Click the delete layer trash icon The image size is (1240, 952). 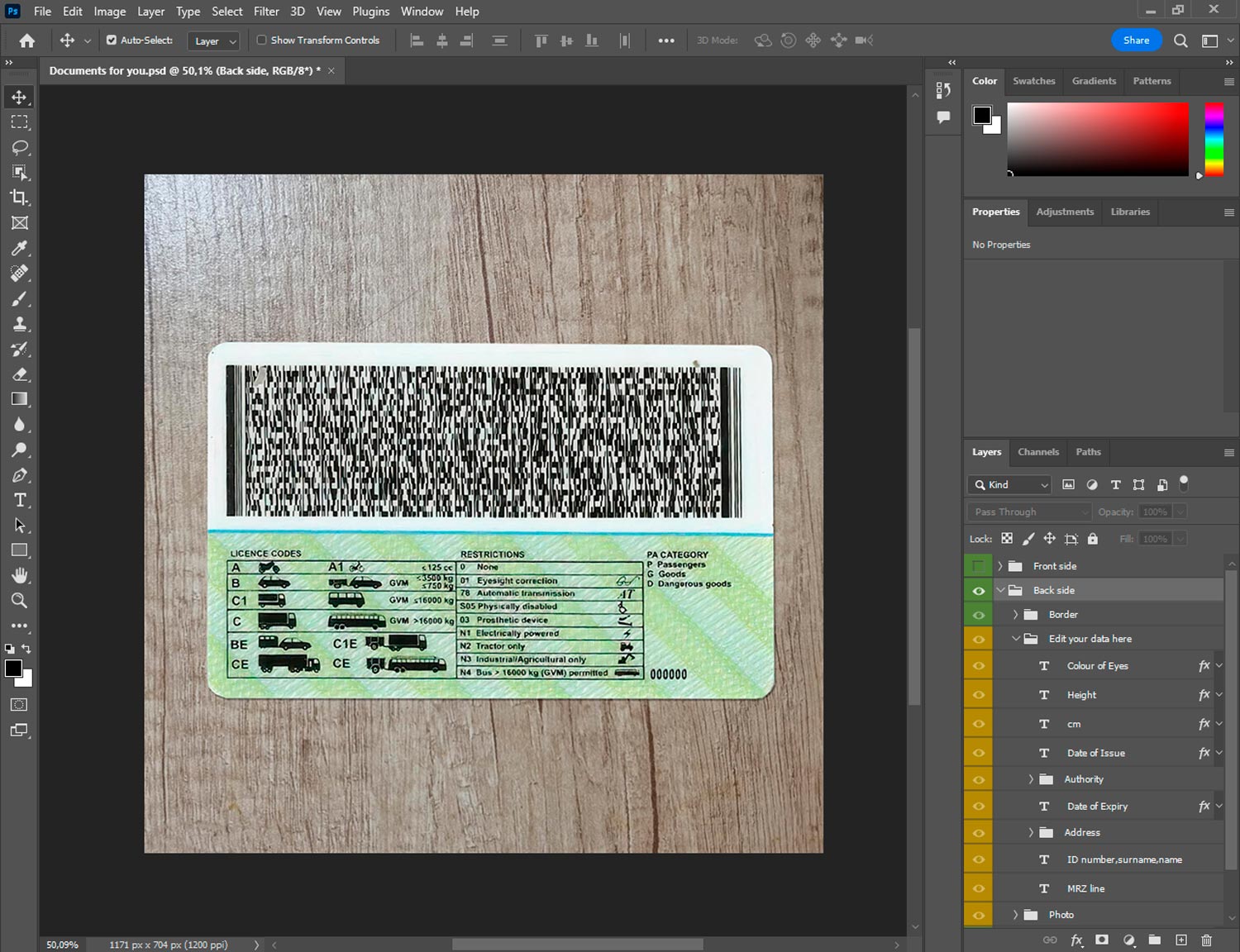coord(1206,940)
